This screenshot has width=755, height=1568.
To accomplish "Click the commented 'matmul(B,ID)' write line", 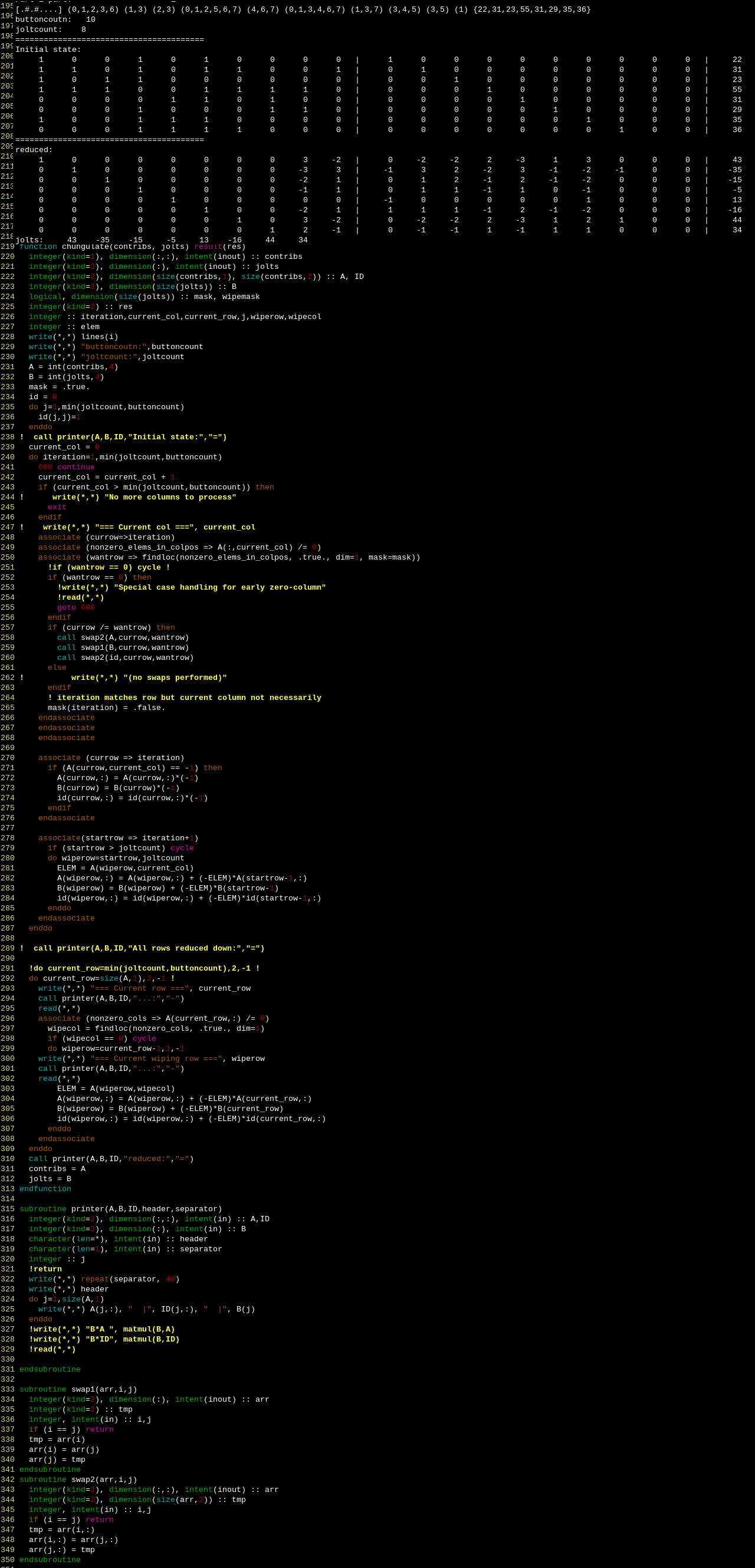I will (x=104, y=1339).
